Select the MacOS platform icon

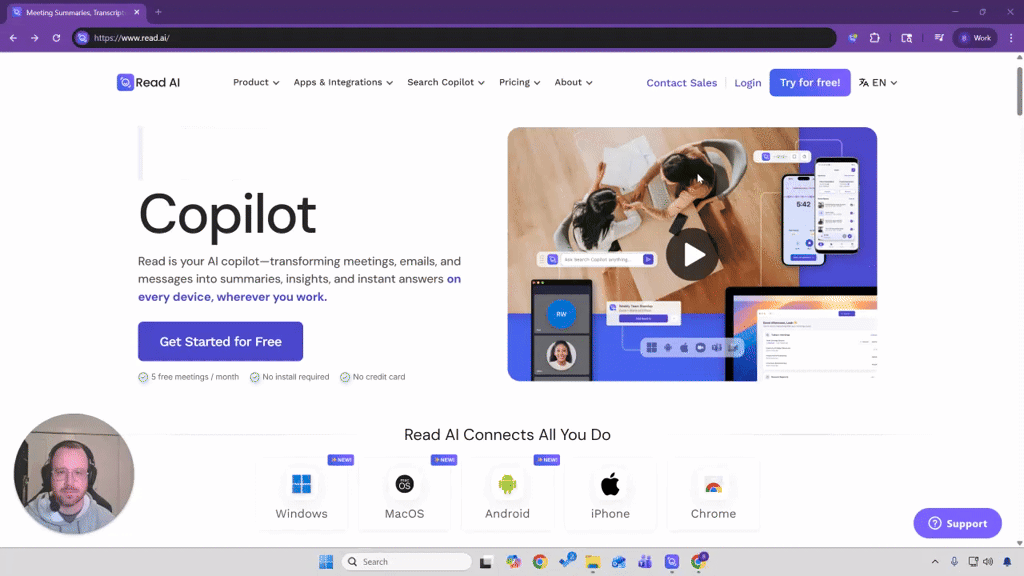coord(404,485)
